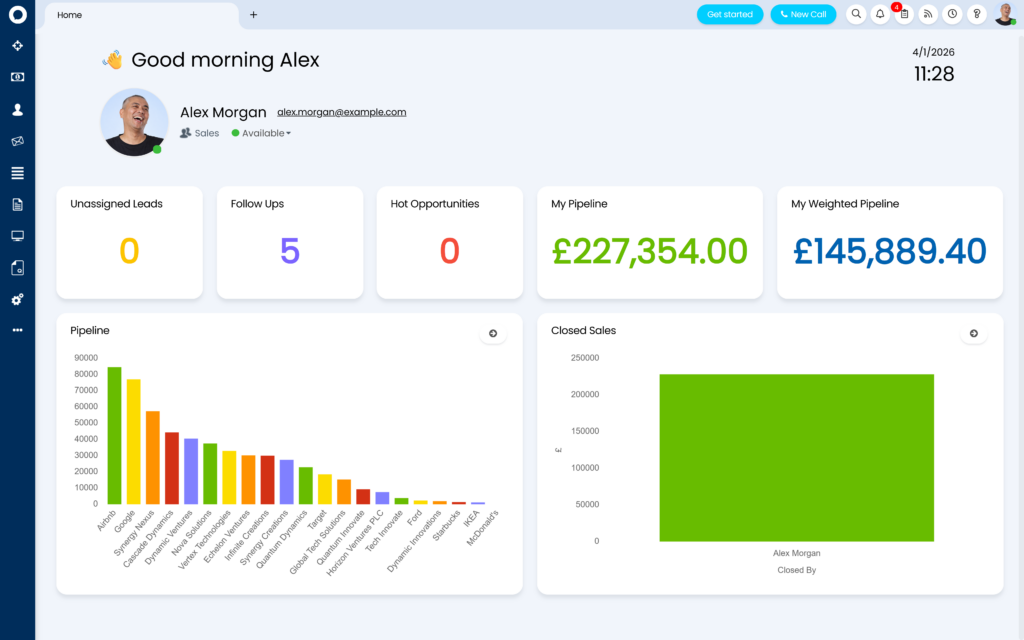
Task: Click the Get started button
Action: 729,15
